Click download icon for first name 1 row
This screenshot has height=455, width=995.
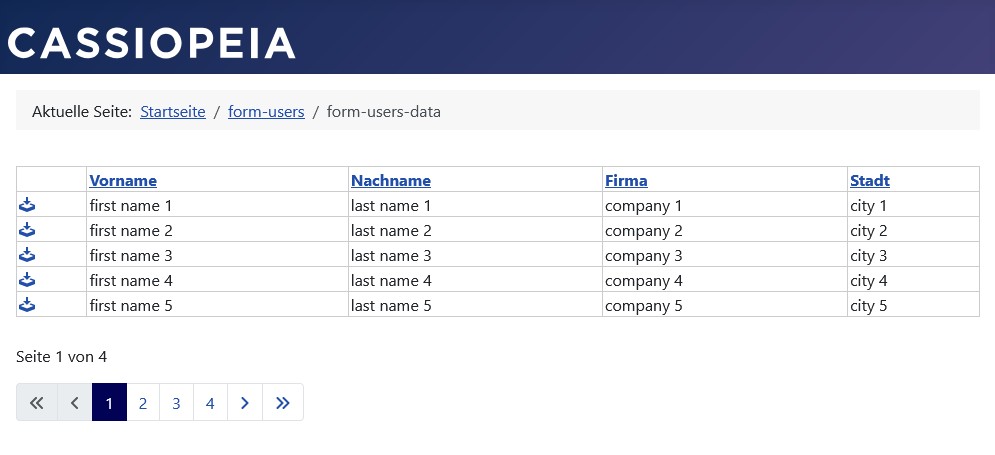tap(27, 205)
